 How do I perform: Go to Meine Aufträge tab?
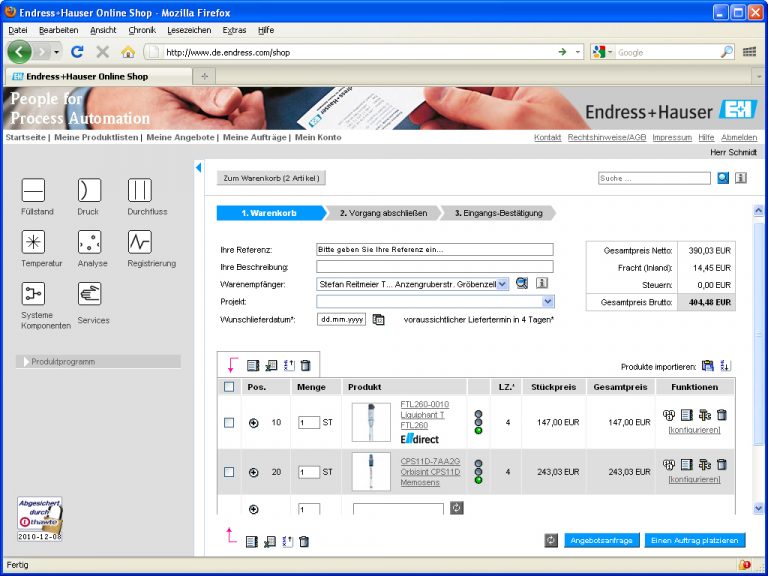point(254,137)
